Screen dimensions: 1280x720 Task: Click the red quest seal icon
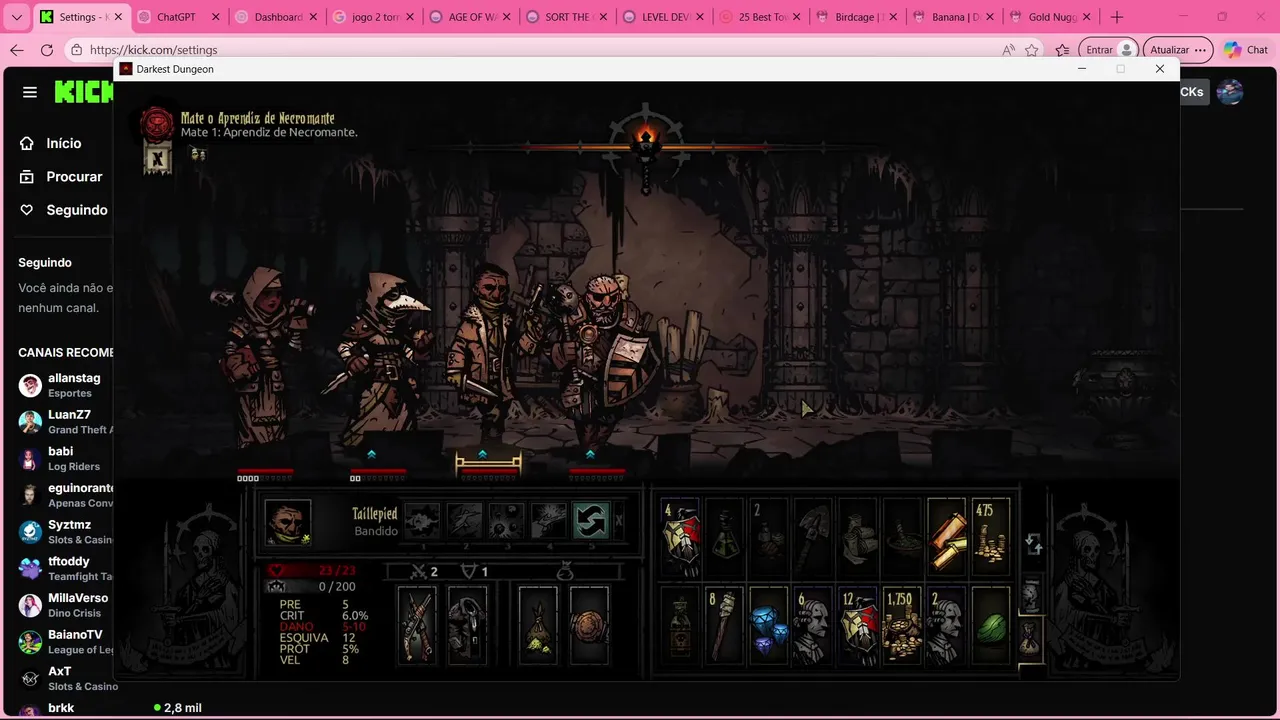pos(157,124)
